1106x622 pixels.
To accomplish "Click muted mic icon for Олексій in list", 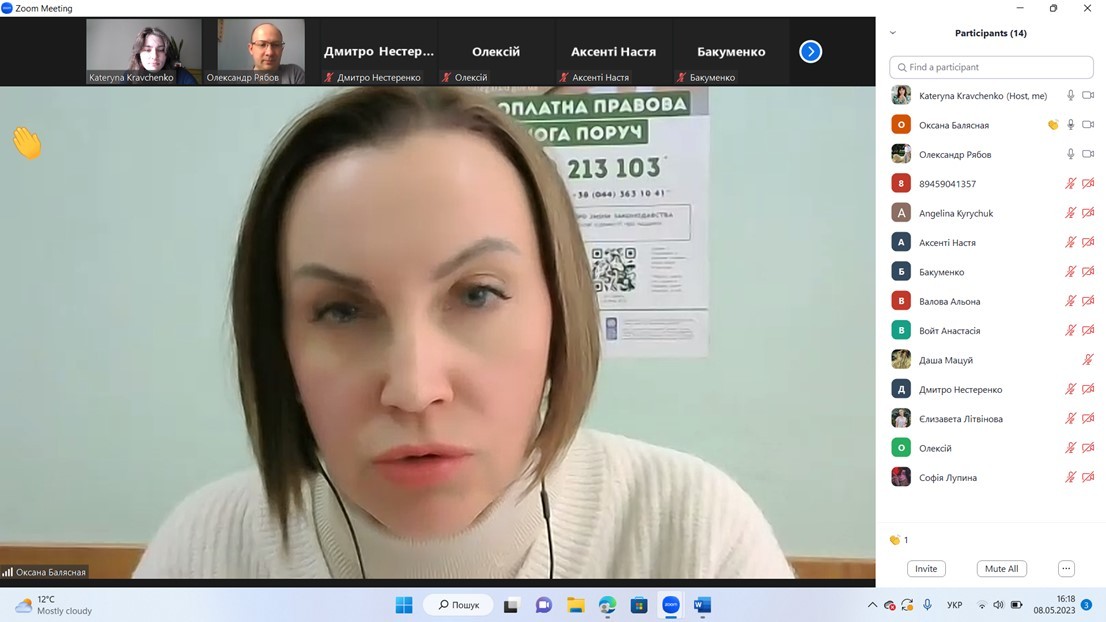I will 1070,448.
